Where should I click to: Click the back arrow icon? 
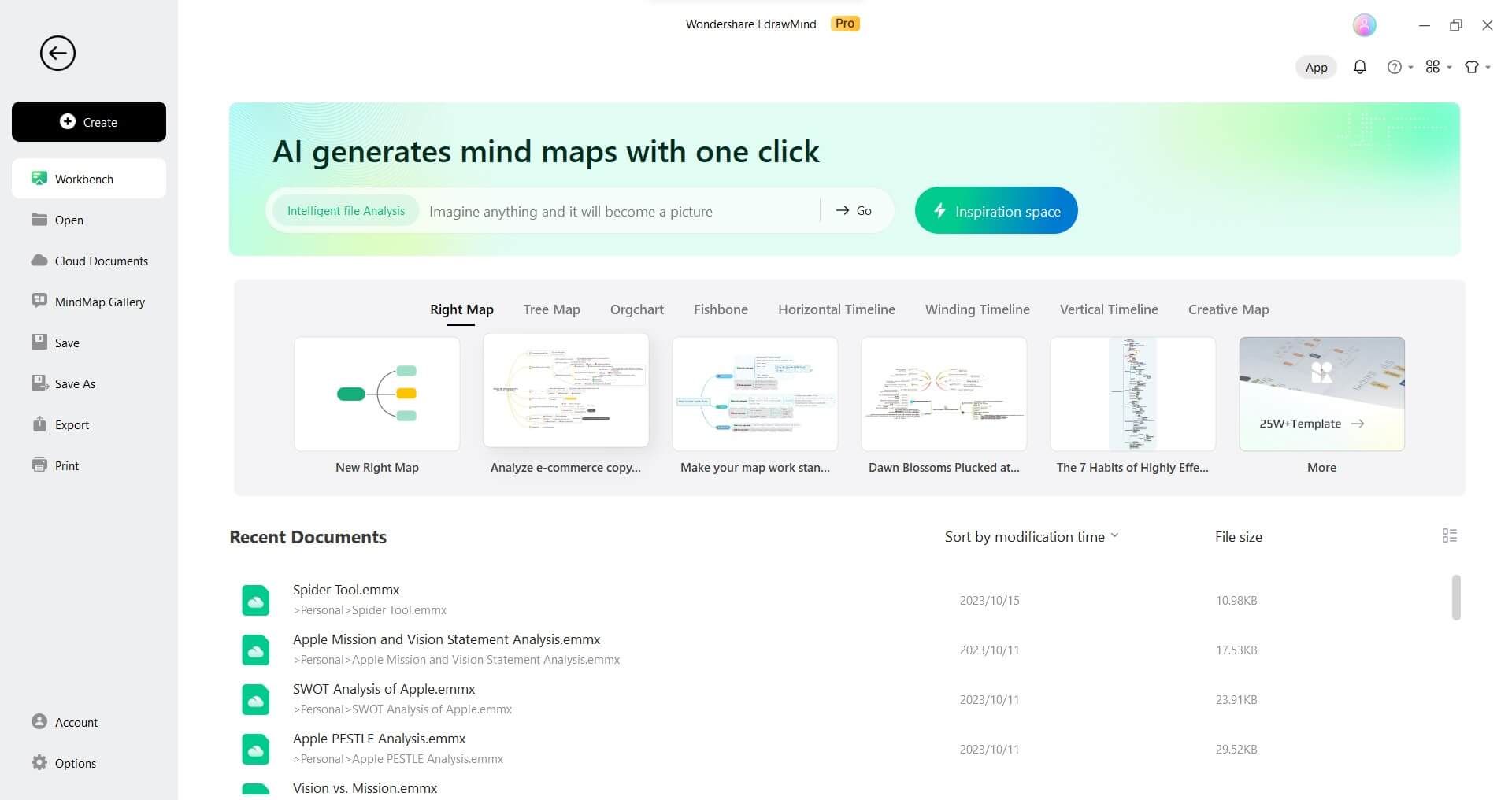click(x=57, y=54)
